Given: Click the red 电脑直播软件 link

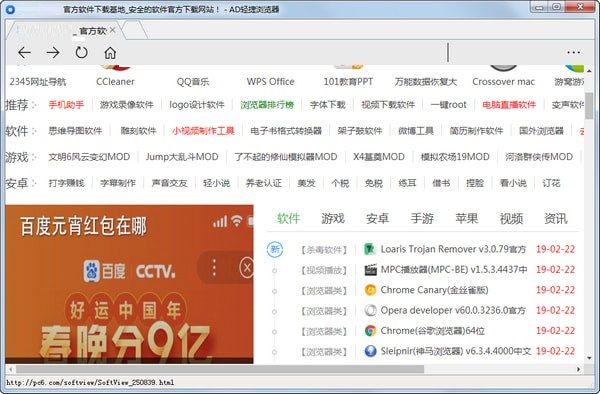Looking at the screenshot, I should coord(509,105).
